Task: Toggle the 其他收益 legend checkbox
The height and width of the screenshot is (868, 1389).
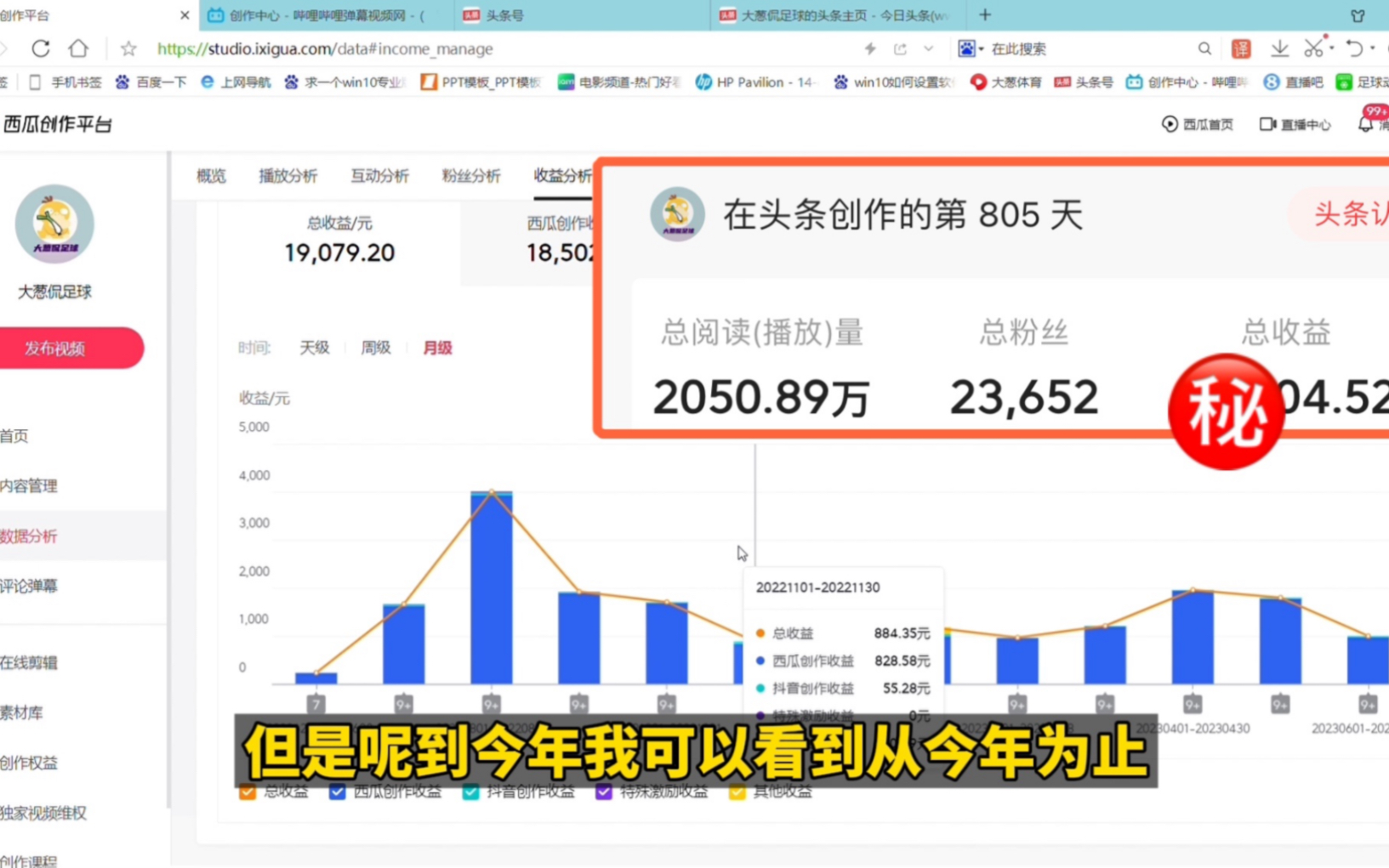Action: click(737, 791)
